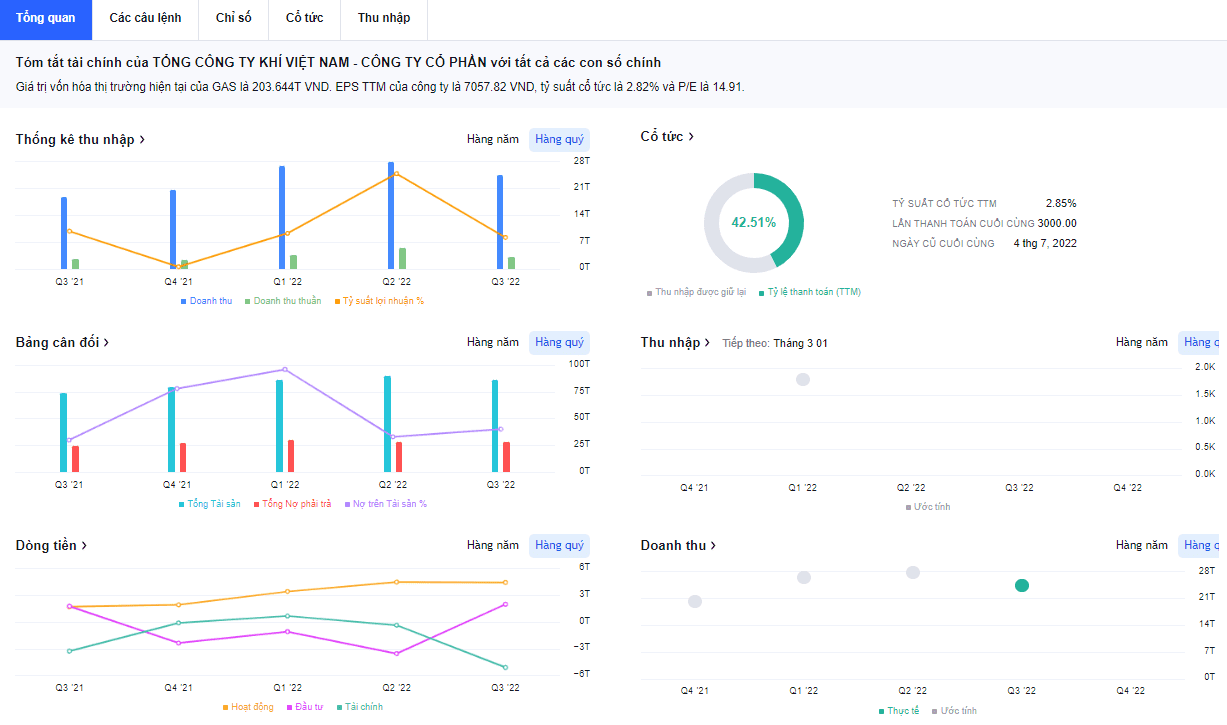Click Tiếp theo: Tháng 3 01 text
The width and height of the screenshot is (1227, 725).
pyautogui.click(x=775, y=343)
